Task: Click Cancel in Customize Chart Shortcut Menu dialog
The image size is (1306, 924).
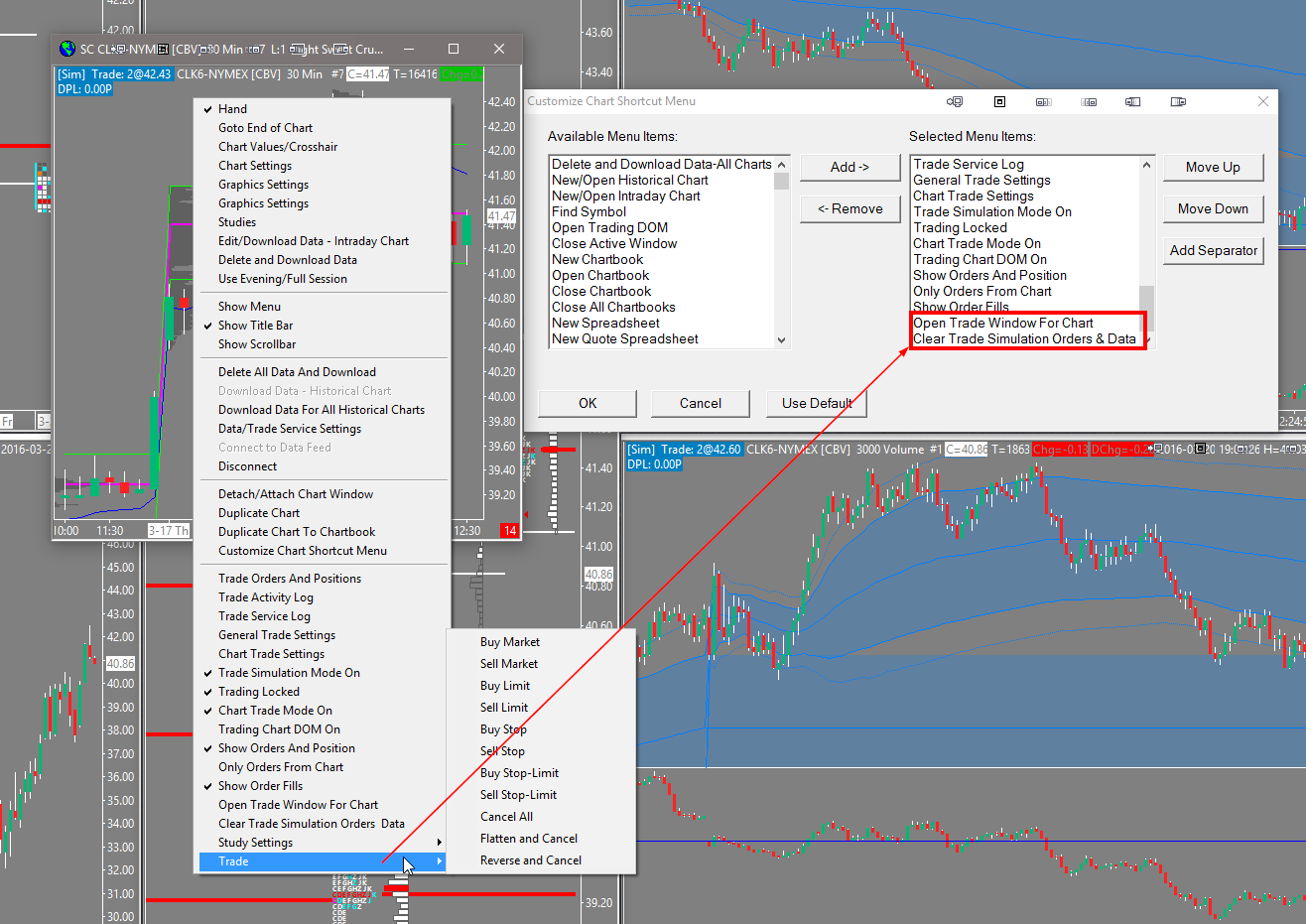Action: pyautogui.click(x=701, y=403)
